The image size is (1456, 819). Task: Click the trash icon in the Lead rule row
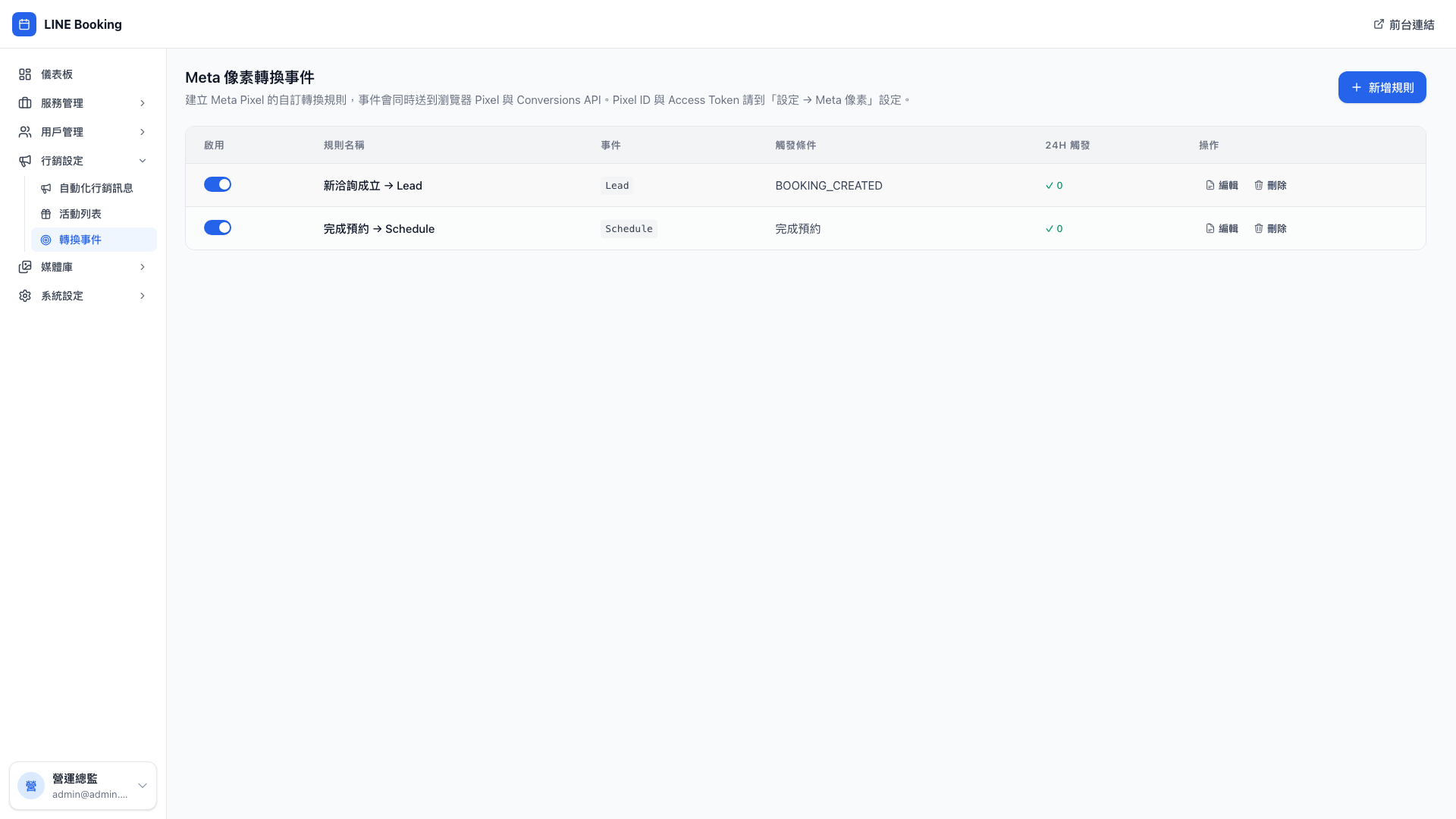[x=1259, y=185]
